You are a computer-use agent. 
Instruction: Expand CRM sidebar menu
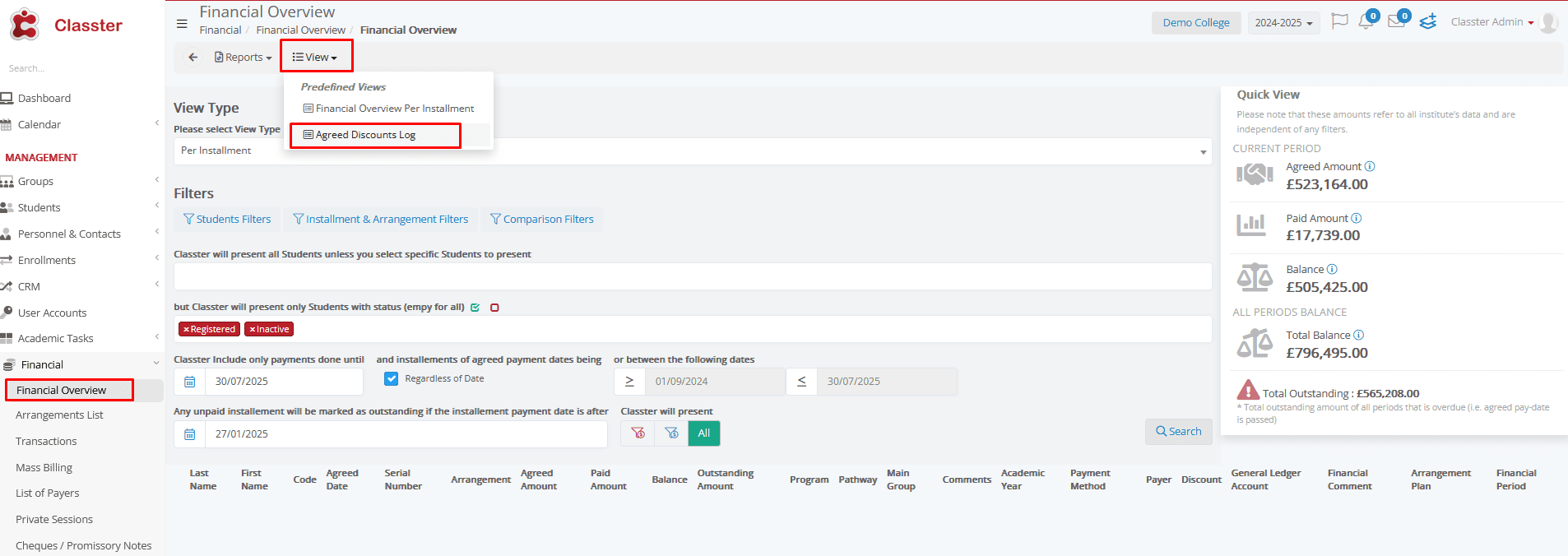29,287
